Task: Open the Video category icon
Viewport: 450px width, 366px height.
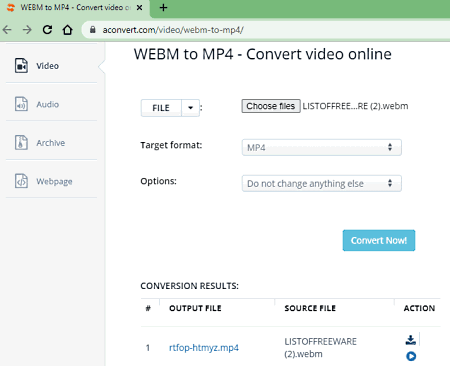Action: 21,65
